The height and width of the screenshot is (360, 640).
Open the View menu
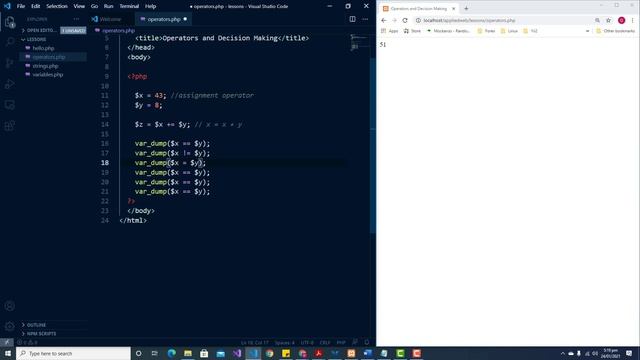pos(79,6)
